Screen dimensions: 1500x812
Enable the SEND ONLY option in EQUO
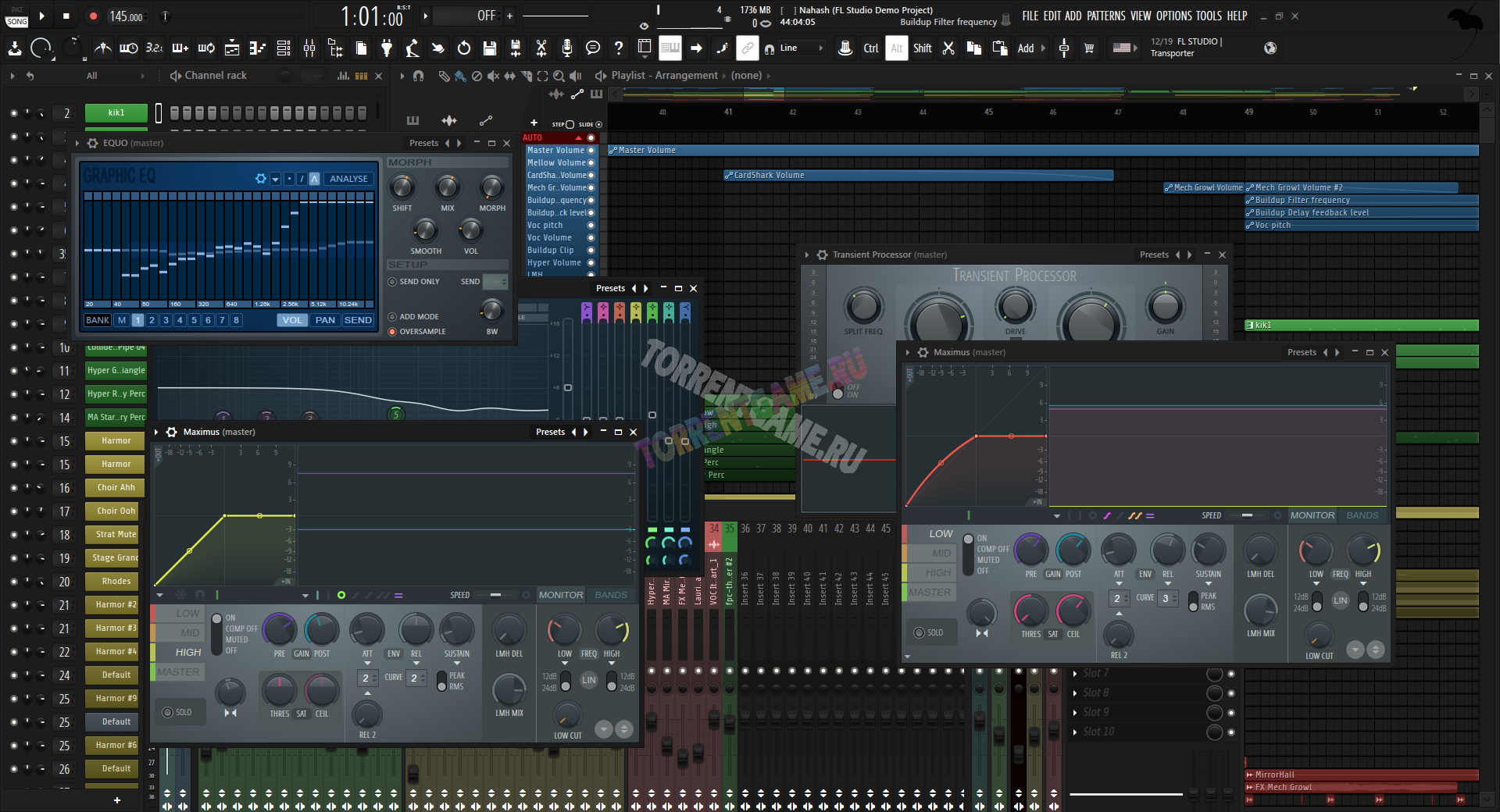[x=393, y=282]
